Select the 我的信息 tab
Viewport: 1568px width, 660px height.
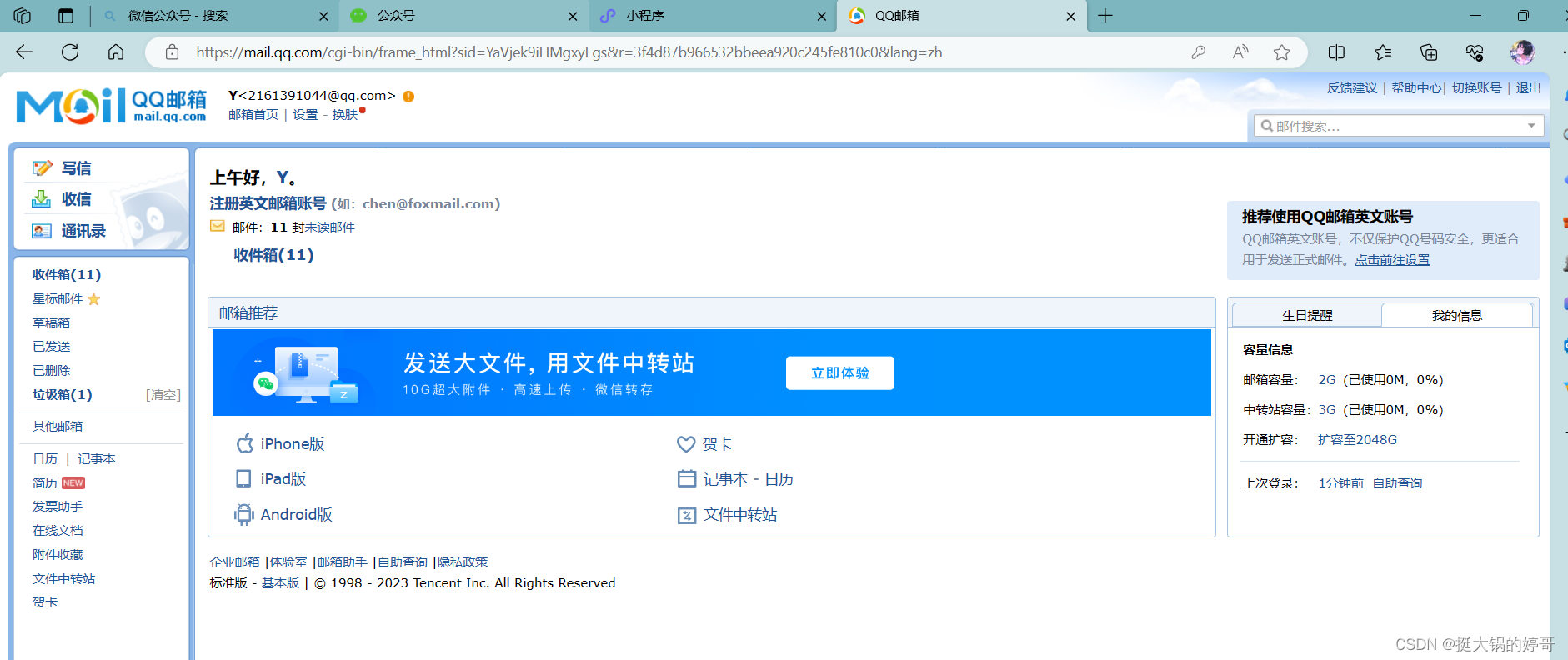click(x=1457, y=315)
